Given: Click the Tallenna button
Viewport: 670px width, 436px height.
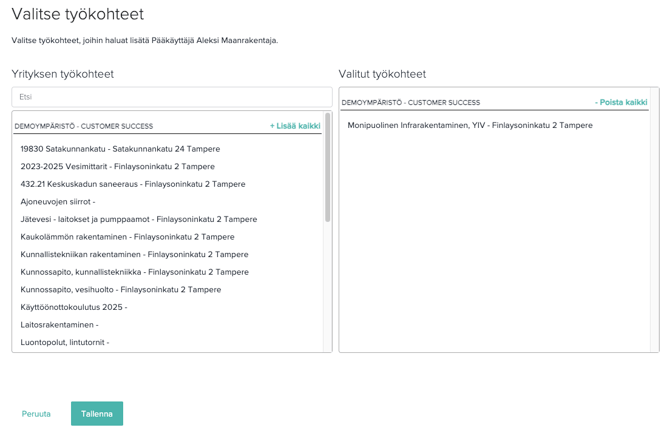Looking at the screenshot, I should pos(96,414).
